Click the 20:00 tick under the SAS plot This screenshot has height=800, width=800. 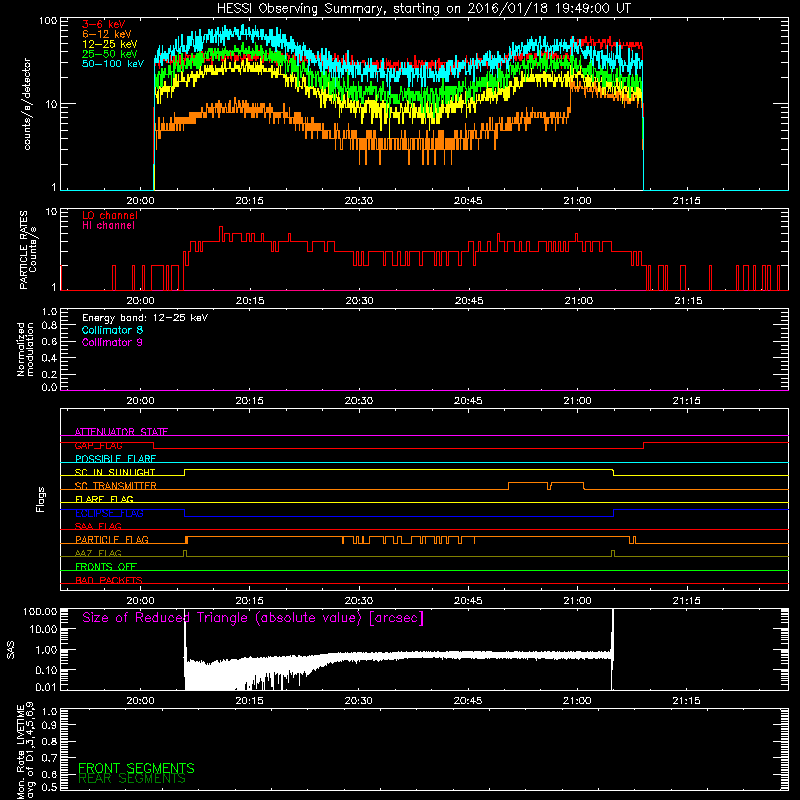pos(140,701)
